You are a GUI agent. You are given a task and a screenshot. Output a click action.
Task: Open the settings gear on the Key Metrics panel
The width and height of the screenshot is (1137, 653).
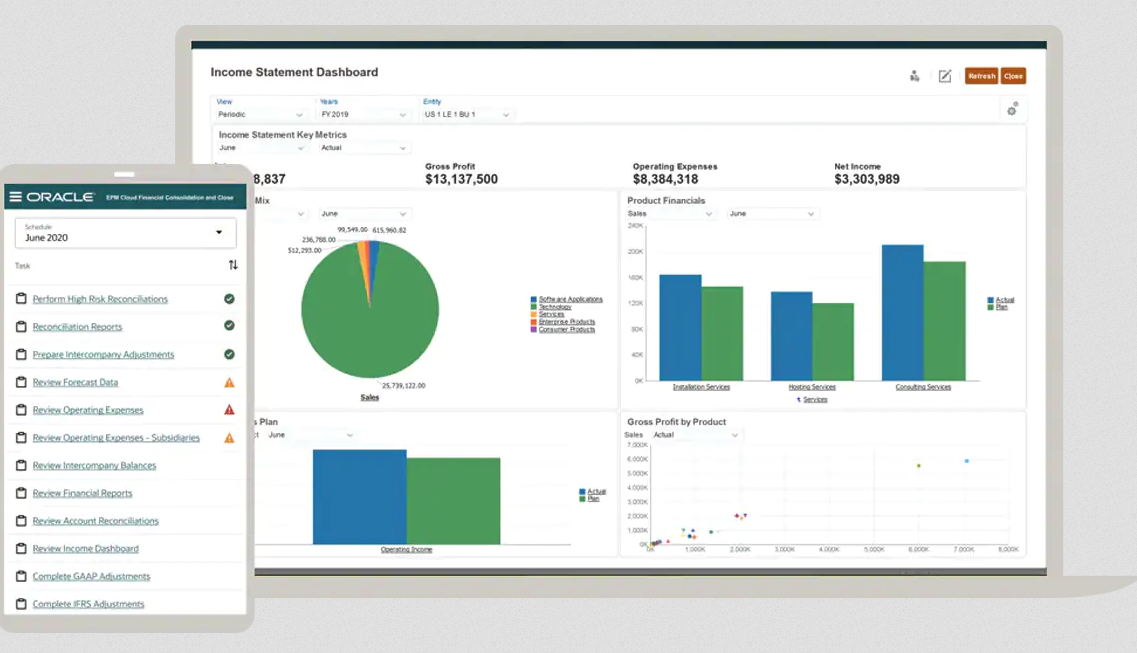[1012, 110]
